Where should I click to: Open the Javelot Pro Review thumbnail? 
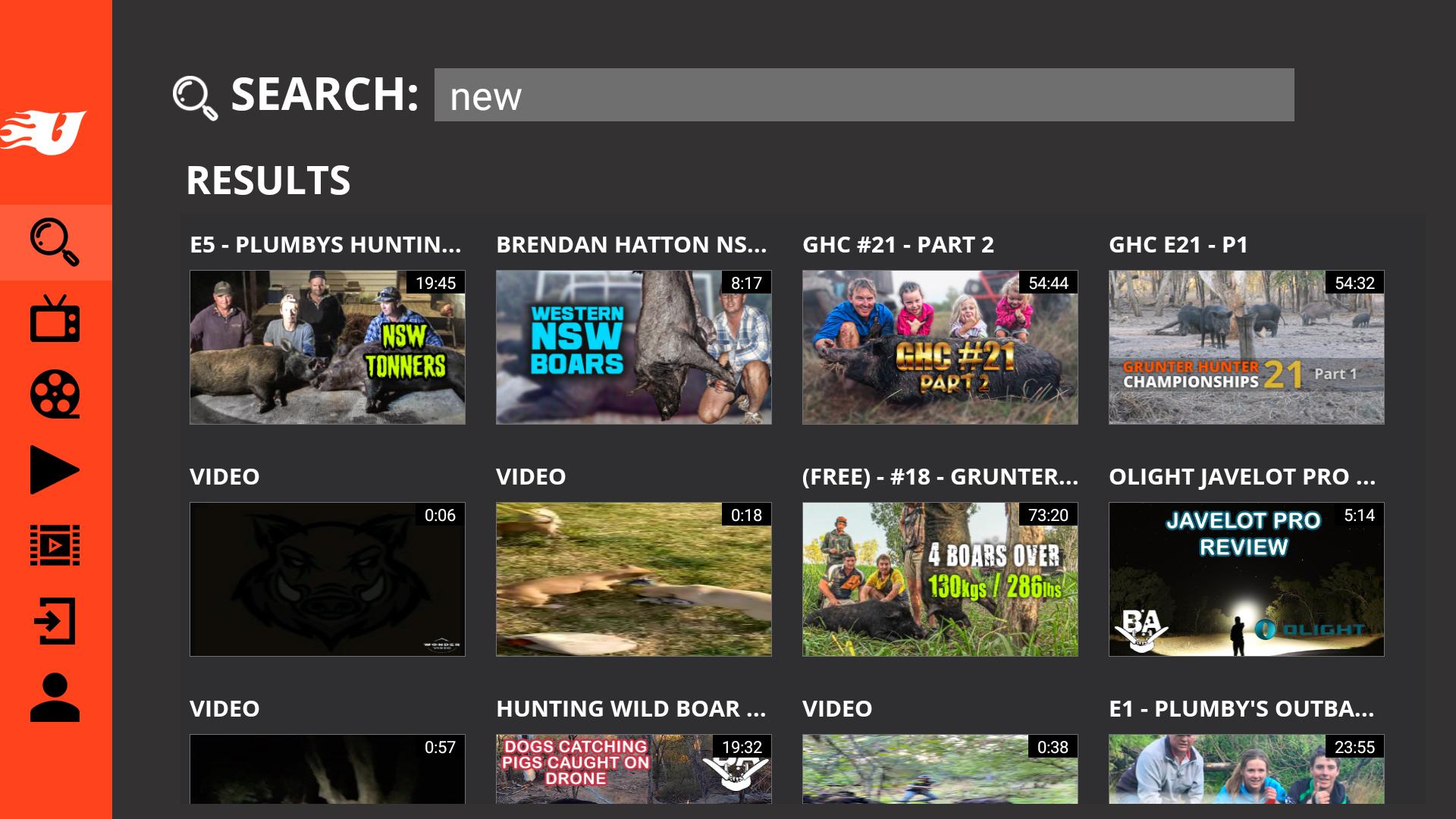point(1247,579)
